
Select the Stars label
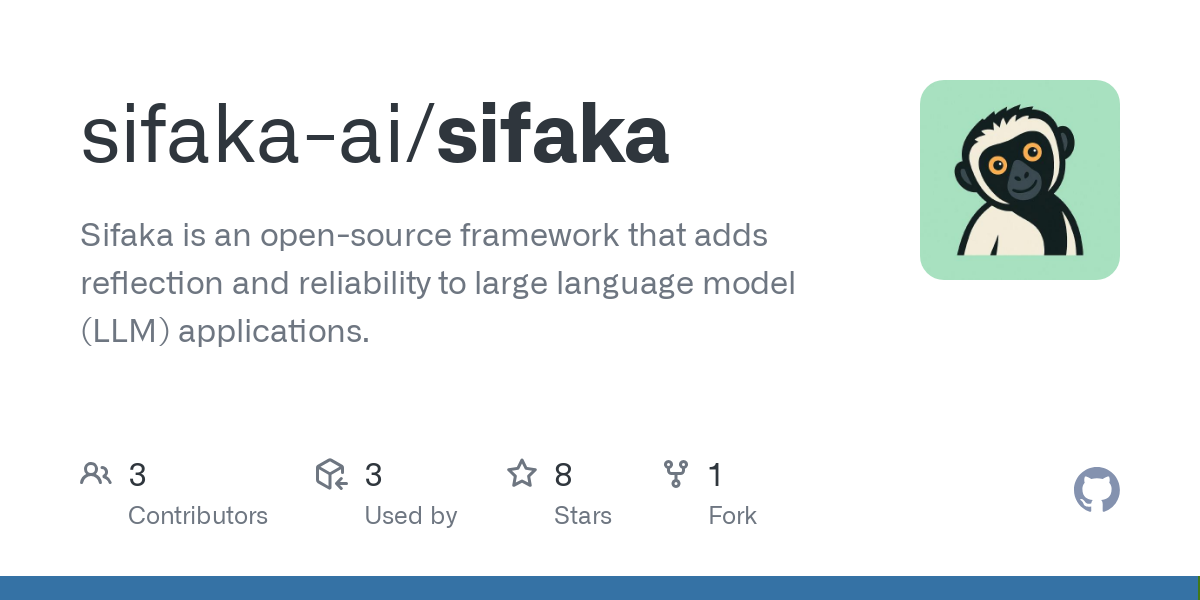(x=583, y=516)
